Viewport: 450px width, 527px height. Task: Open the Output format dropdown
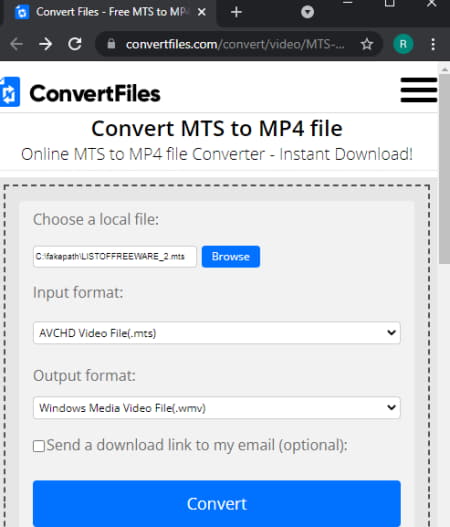(x=217, y=408)
